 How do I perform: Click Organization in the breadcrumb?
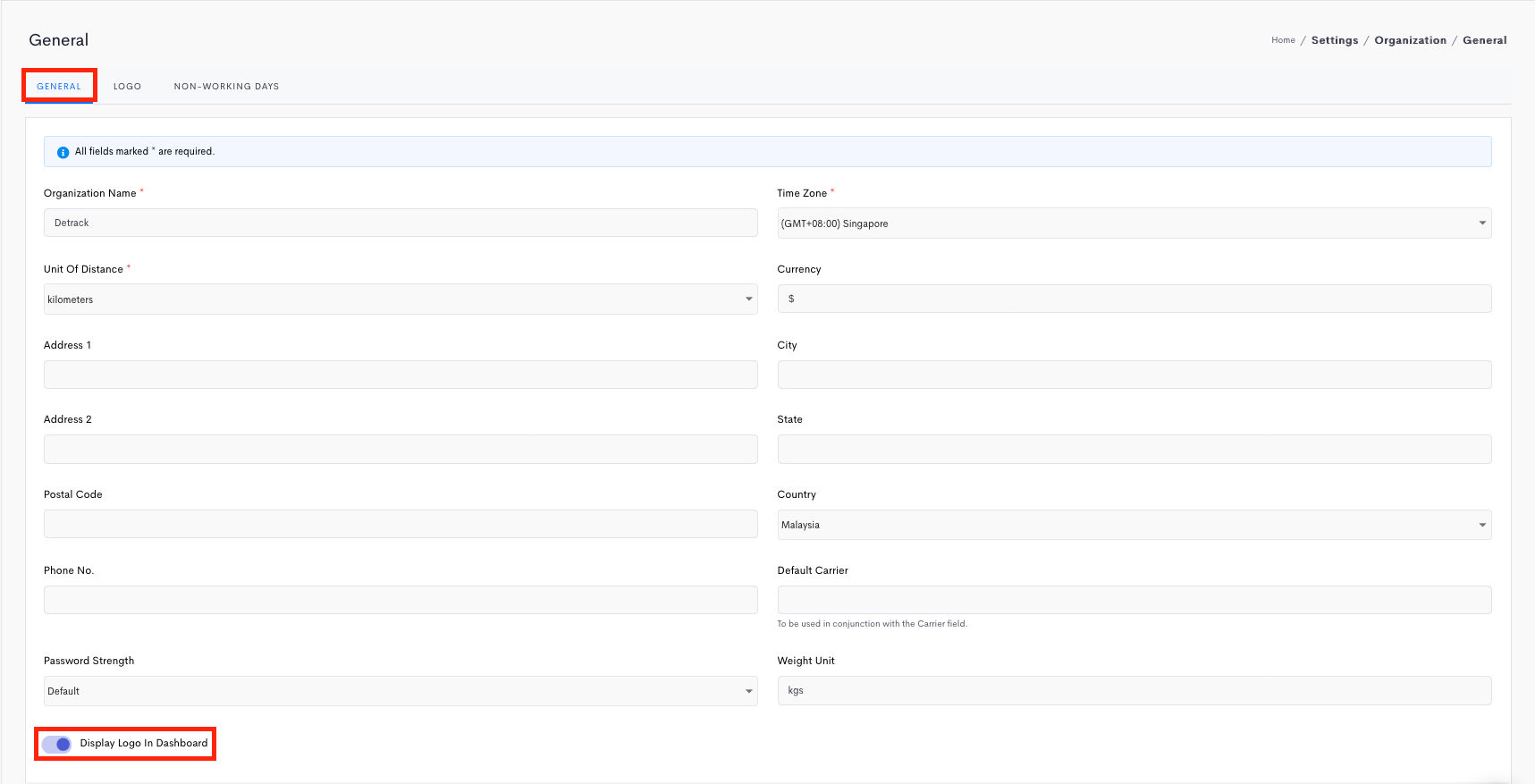click(x=1410, y=40)
